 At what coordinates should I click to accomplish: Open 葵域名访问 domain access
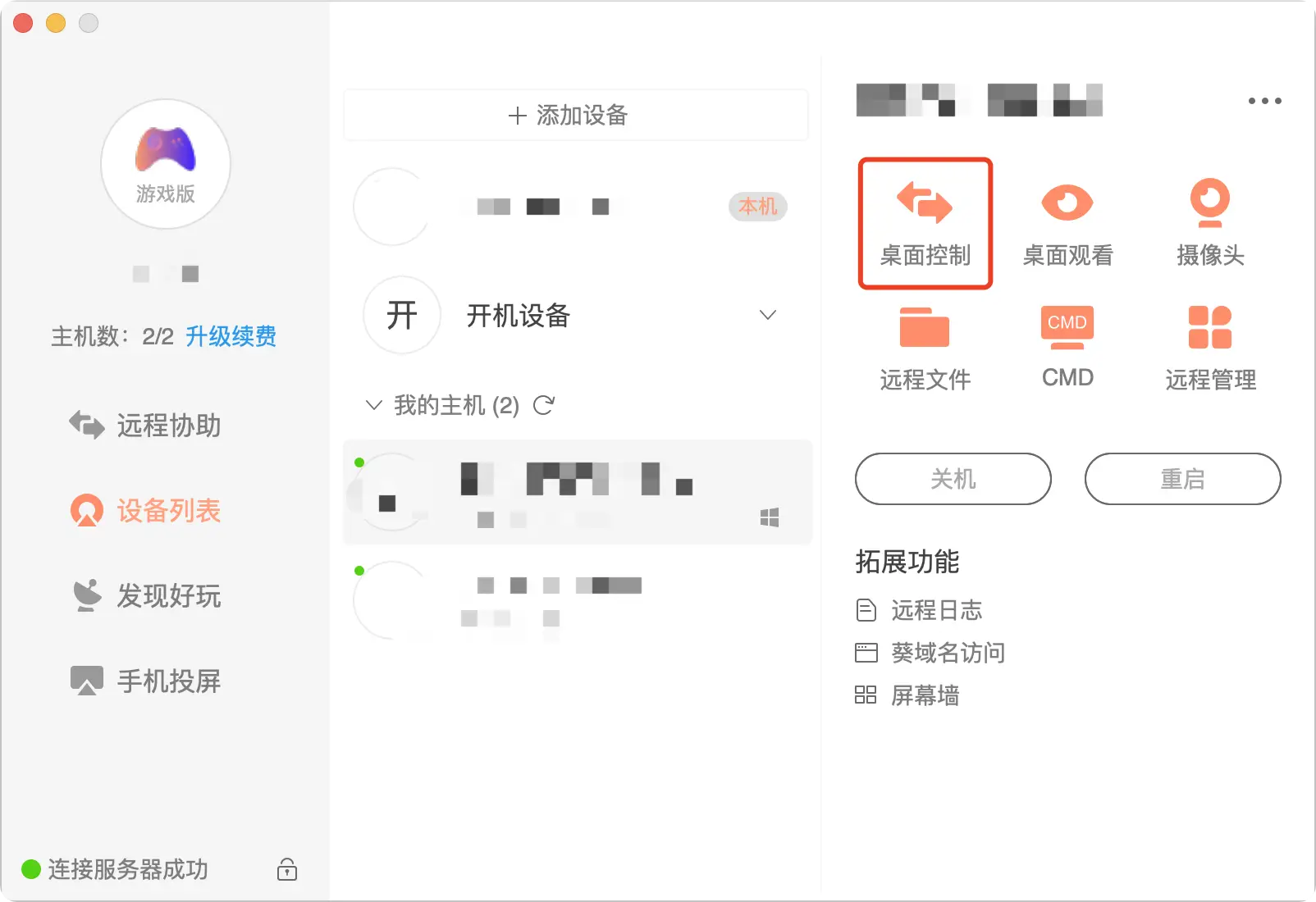(930, 653)
